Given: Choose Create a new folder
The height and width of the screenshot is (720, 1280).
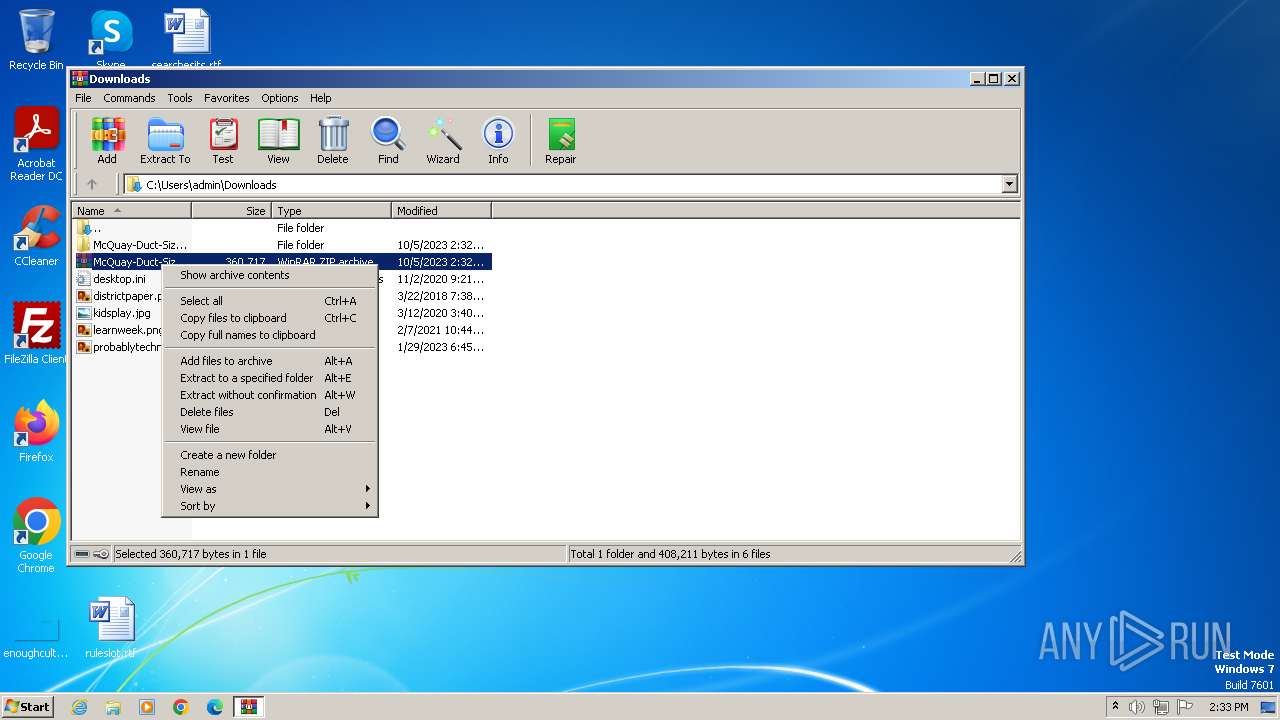Looking at the screenshot, I should pos(270,455).
